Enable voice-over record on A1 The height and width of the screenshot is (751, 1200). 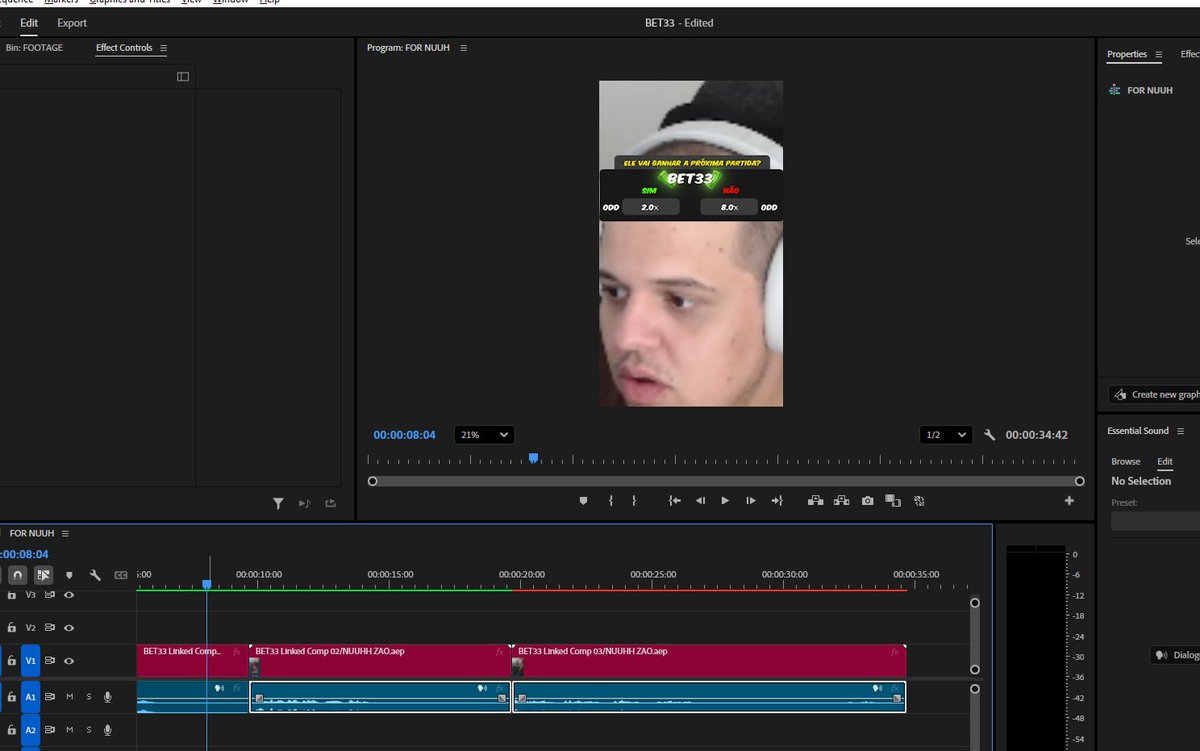pos(107,697)
